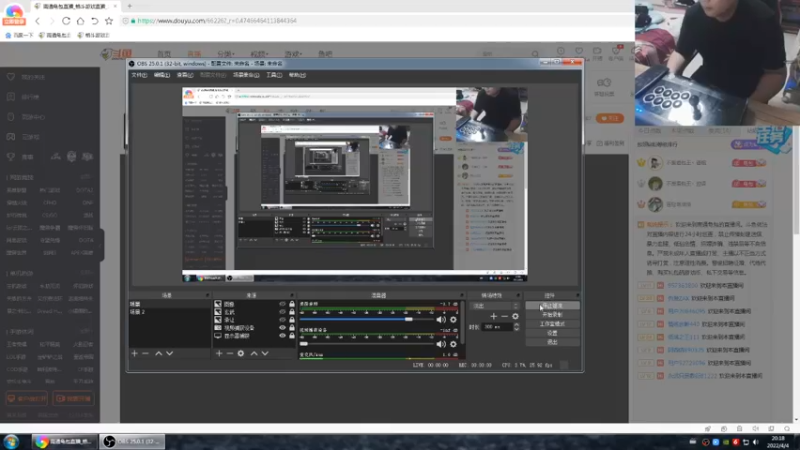Pop out the 控件 dock panel
Screen dimensions: 800x450
(578, 295)
